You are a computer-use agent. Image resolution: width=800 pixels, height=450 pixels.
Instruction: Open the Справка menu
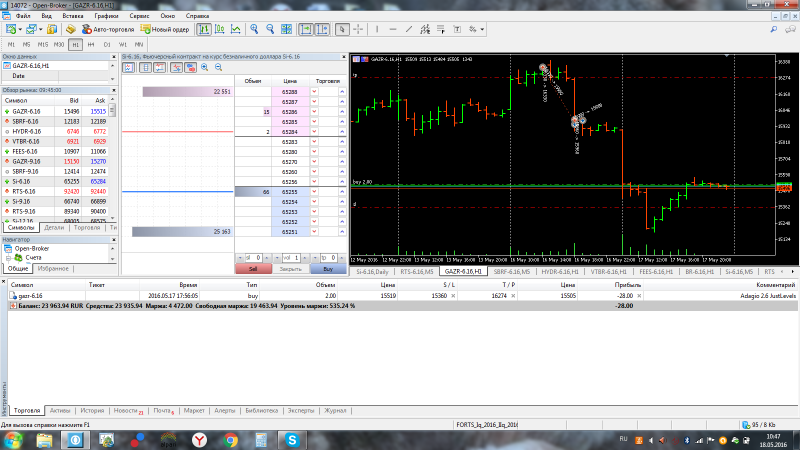pyautogui.click(x=197, y=16)
